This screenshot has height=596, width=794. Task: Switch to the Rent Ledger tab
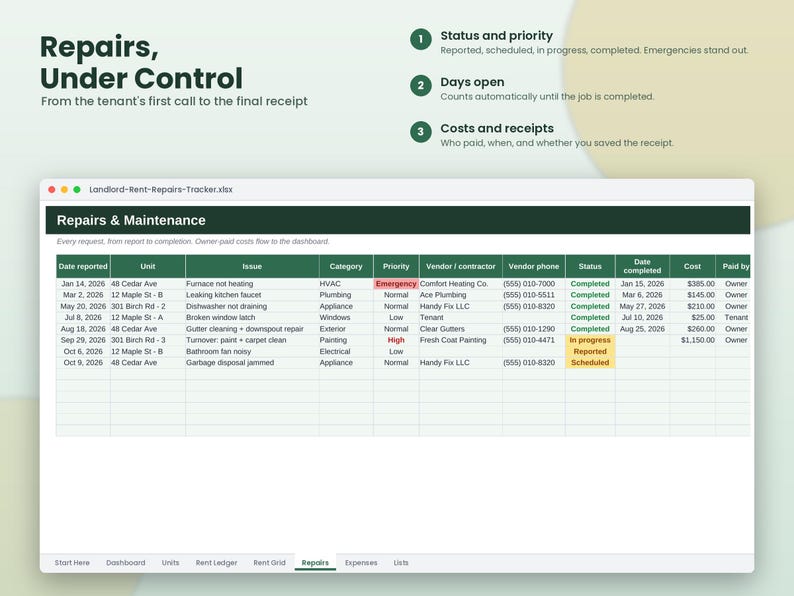216,563
